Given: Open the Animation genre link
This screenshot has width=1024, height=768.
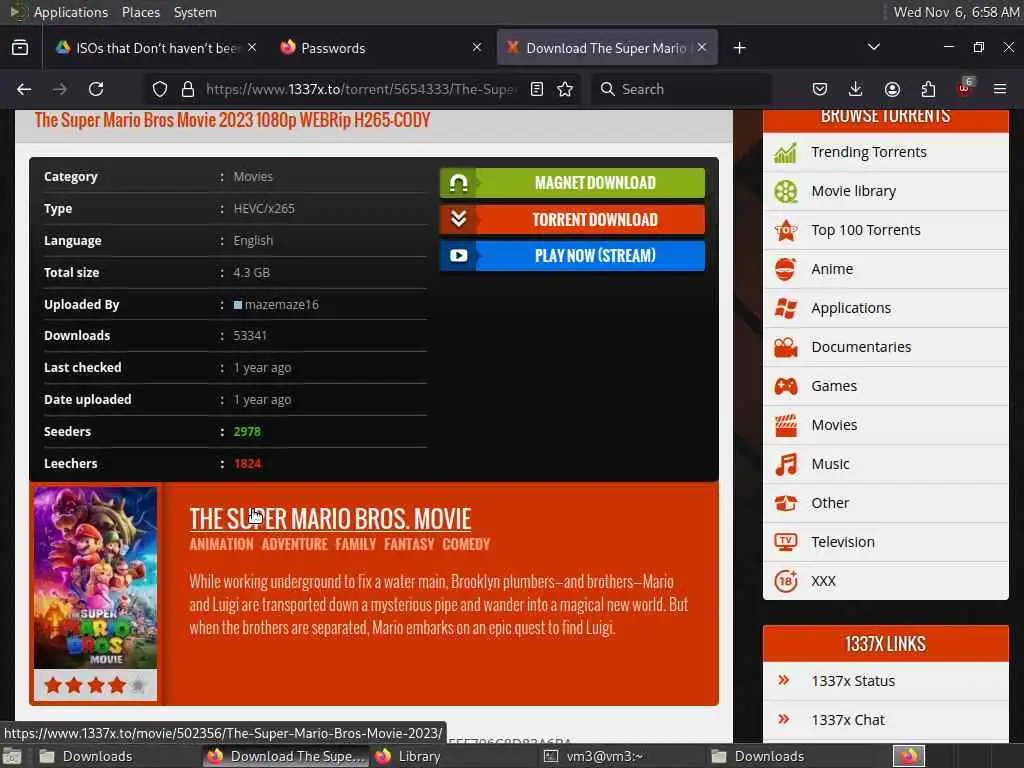Looking at the screenshot, I should 221,544.
